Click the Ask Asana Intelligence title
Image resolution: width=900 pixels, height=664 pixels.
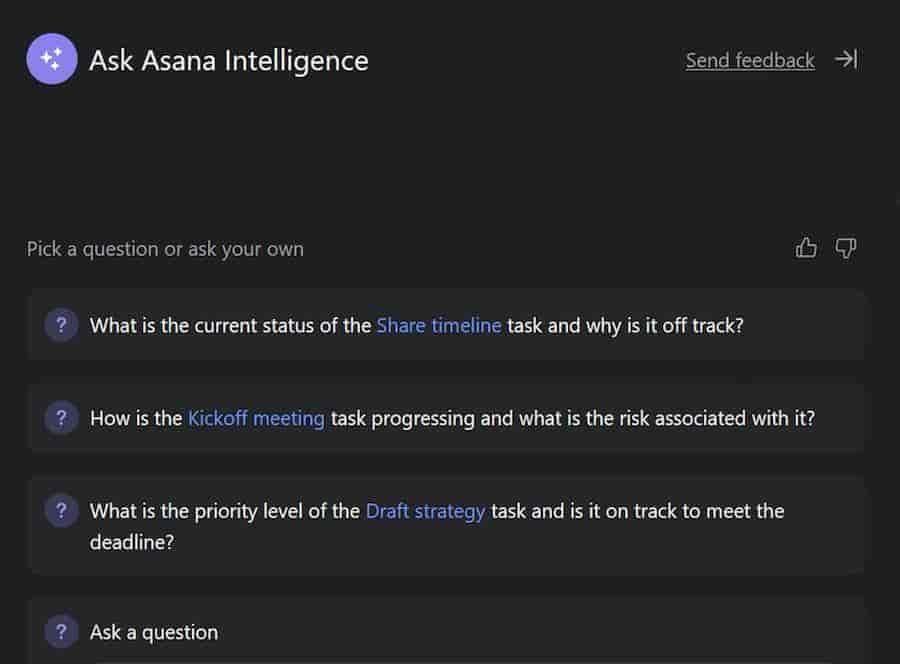pos(230,60)
